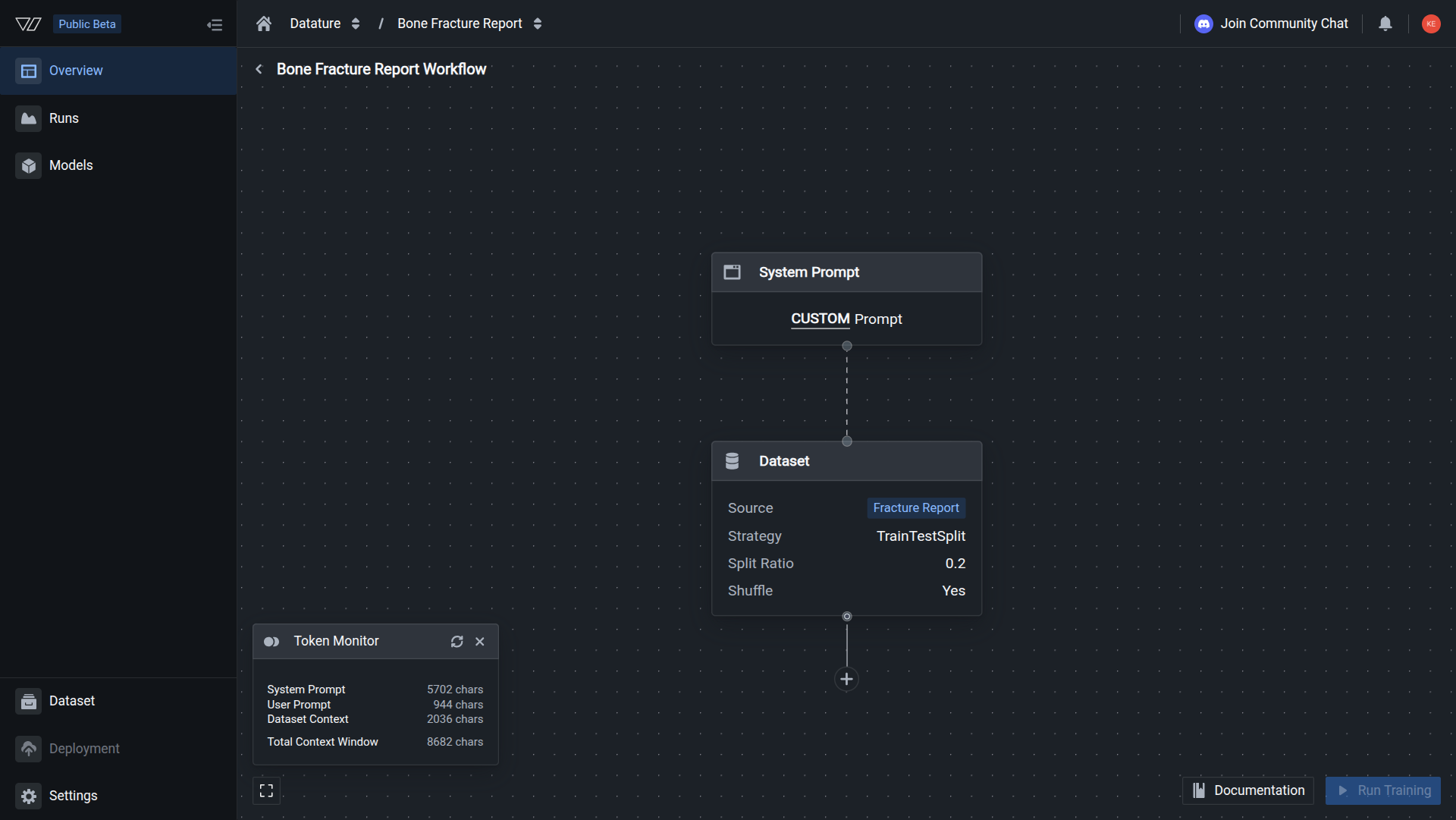Refresh the Token Monitor panel
The height and width of the screenshot is (820, 1456).
457,641
